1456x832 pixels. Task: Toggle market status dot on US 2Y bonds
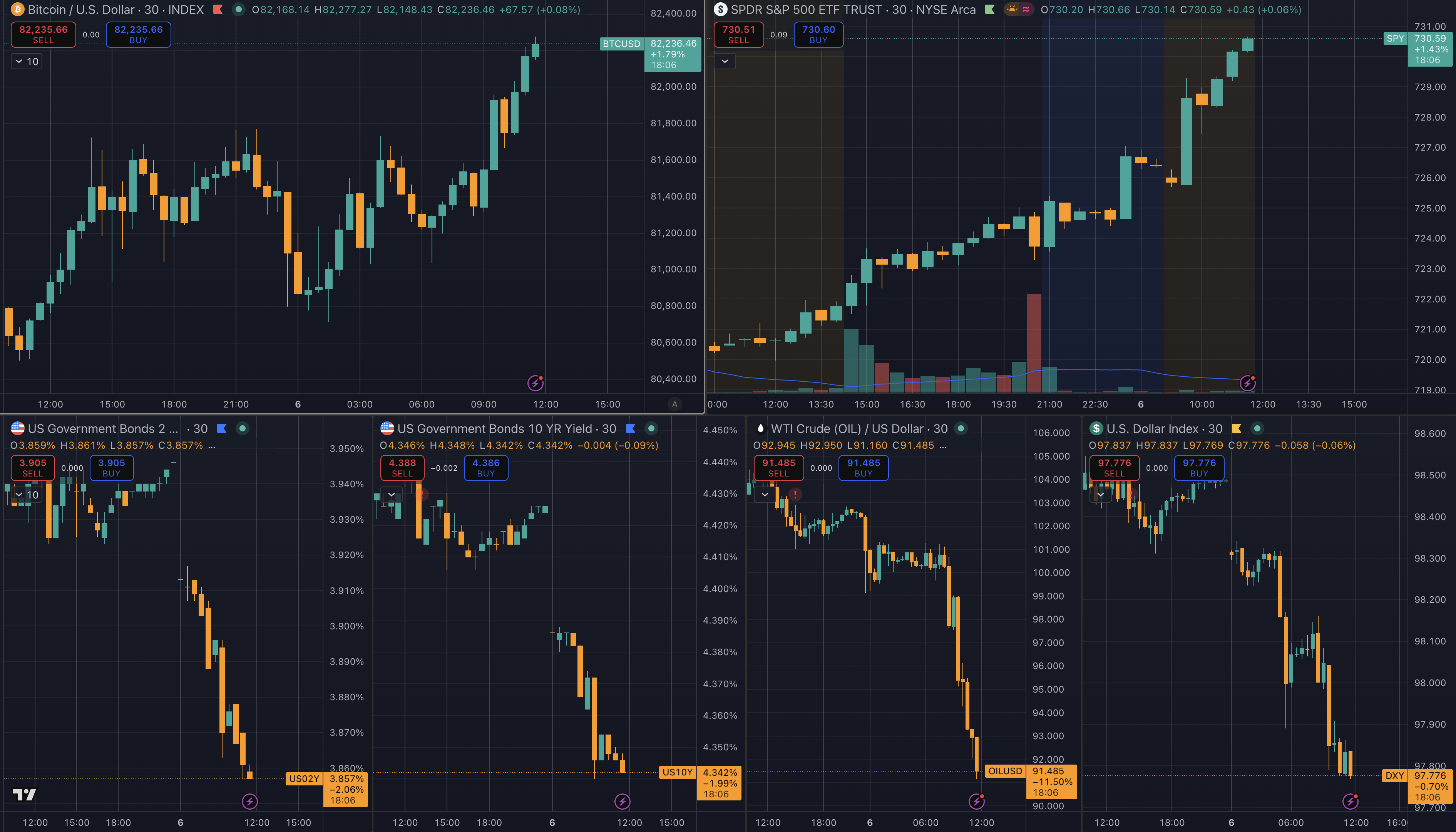click(x=243, y=429)
